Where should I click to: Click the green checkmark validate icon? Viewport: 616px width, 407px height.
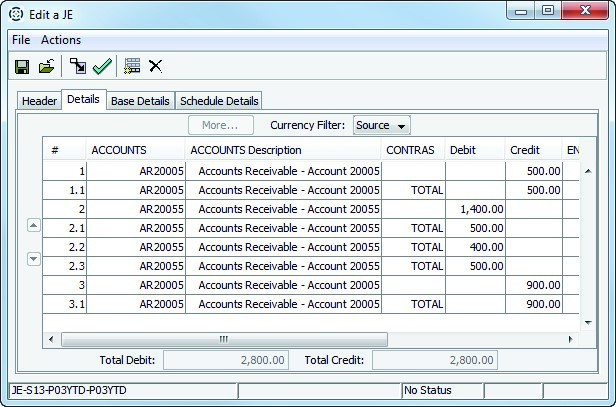pyautogui.click(x=102, y=67)
